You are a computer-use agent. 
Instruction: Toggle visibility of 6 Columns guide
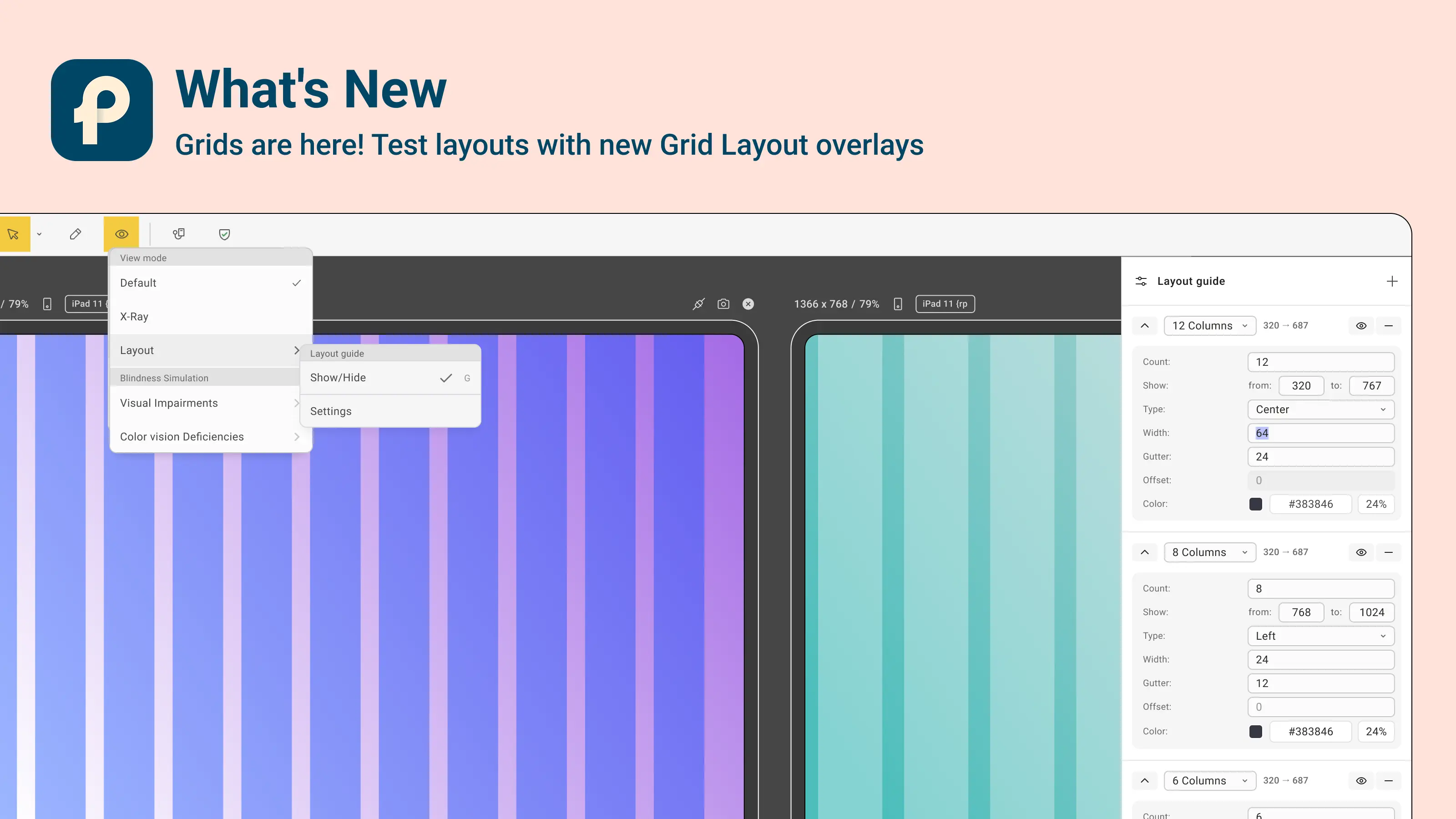click(1362, 781)
